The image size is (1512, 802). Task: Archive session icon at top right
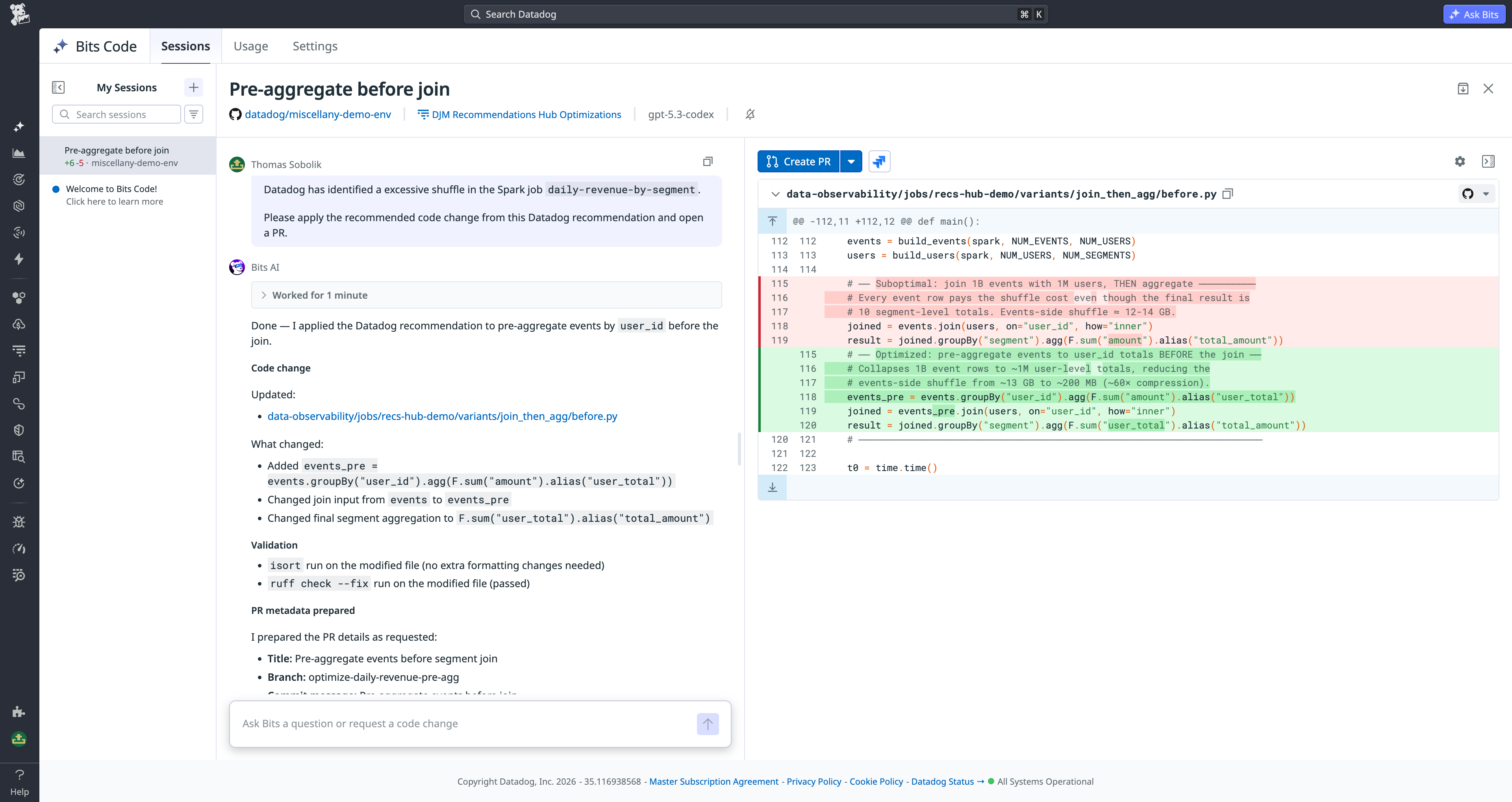(1463, 89)
